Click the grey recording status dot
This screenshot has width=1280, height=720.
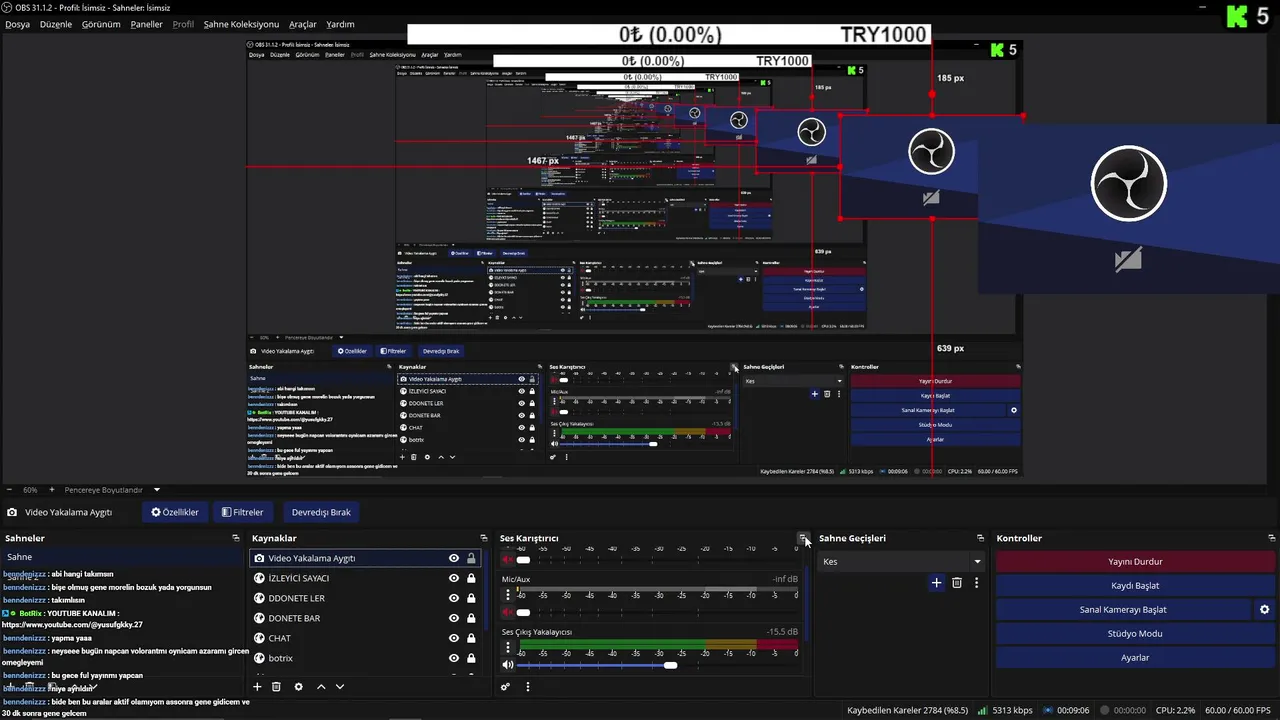tap(1106, 710)
